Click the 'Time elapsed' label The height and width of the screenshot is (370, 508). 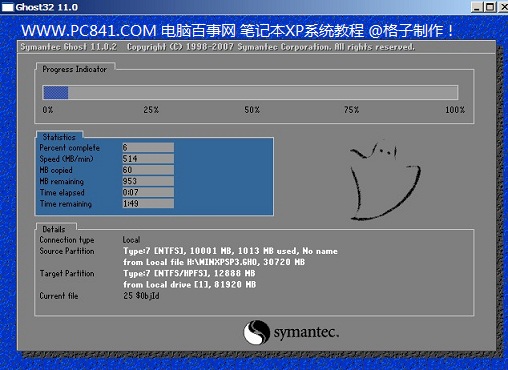(62, 193)
